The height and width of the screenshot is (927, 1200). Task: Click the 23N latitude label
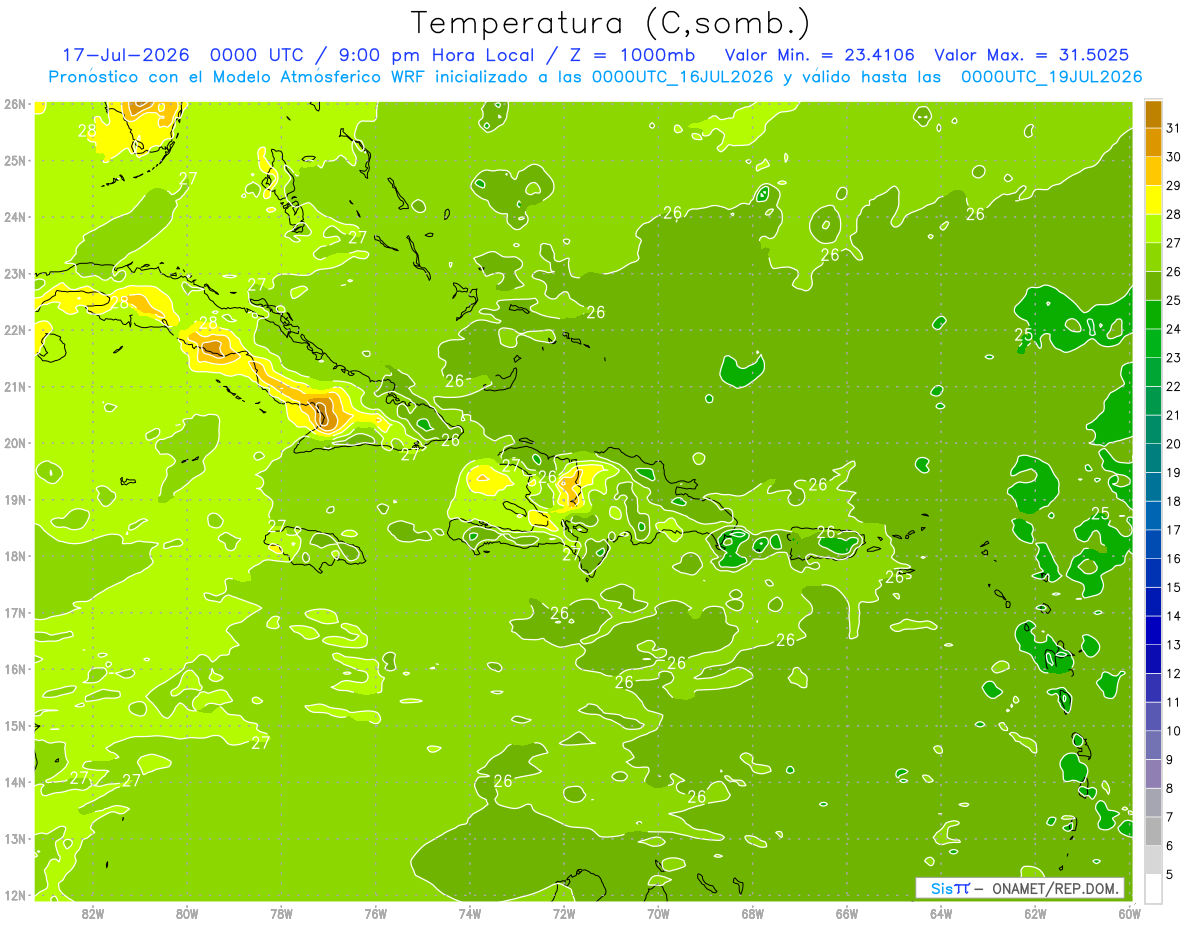[x=16, y=273]
